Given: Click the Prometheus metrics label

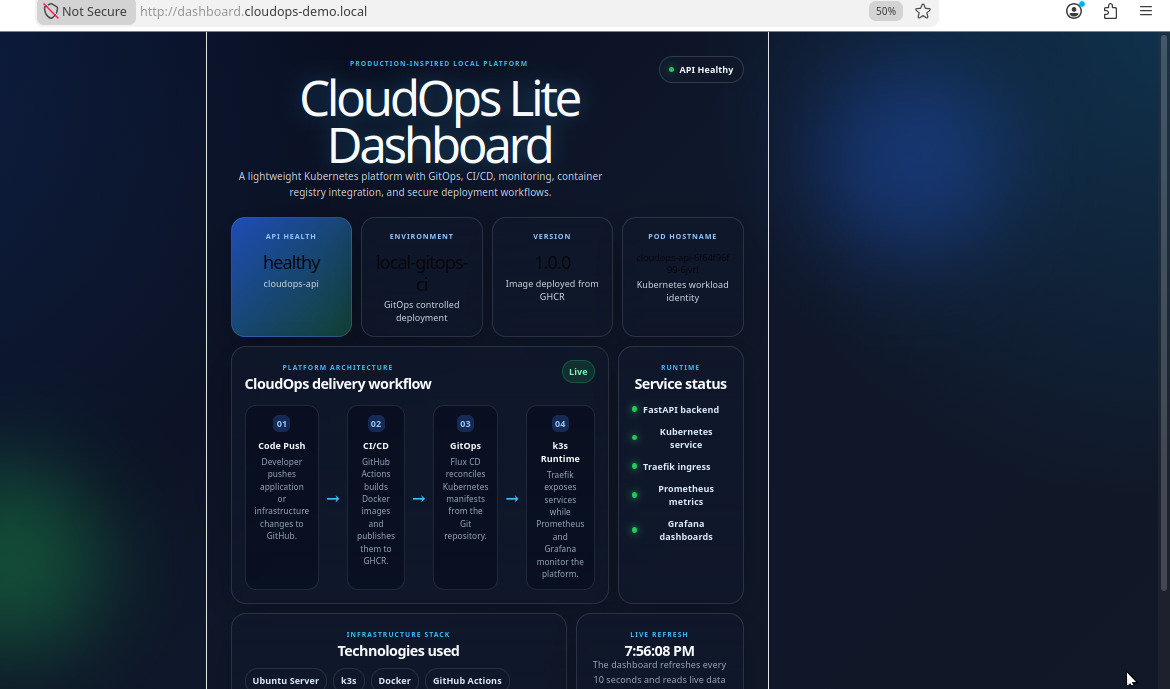Looking at the screenshot, I should click(686, 495).
